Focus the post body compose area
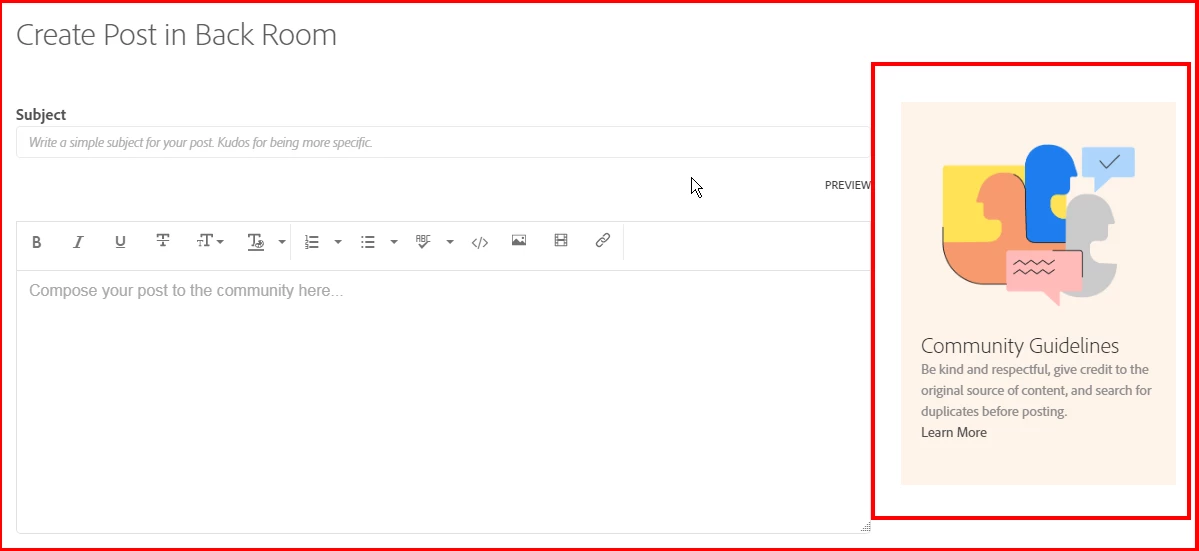1199x551 pixels. coord(444,401)
